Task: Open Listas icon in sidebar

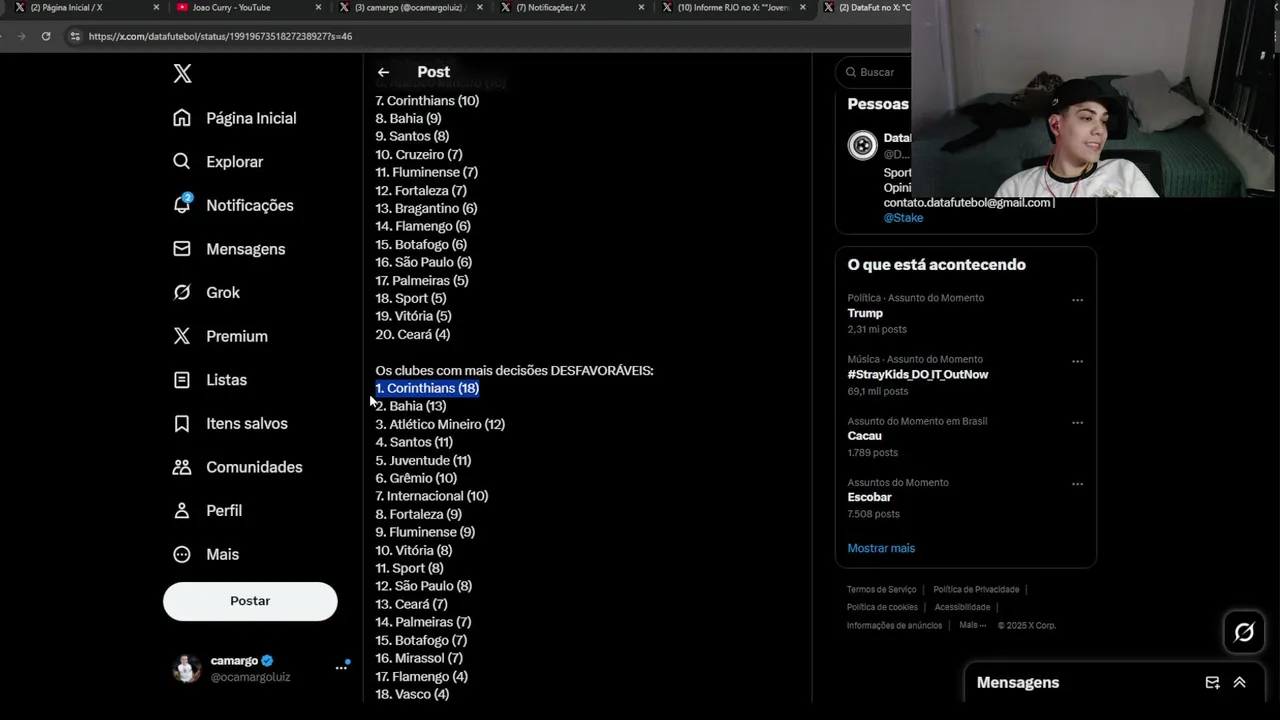Action: (x=181, y=380)
